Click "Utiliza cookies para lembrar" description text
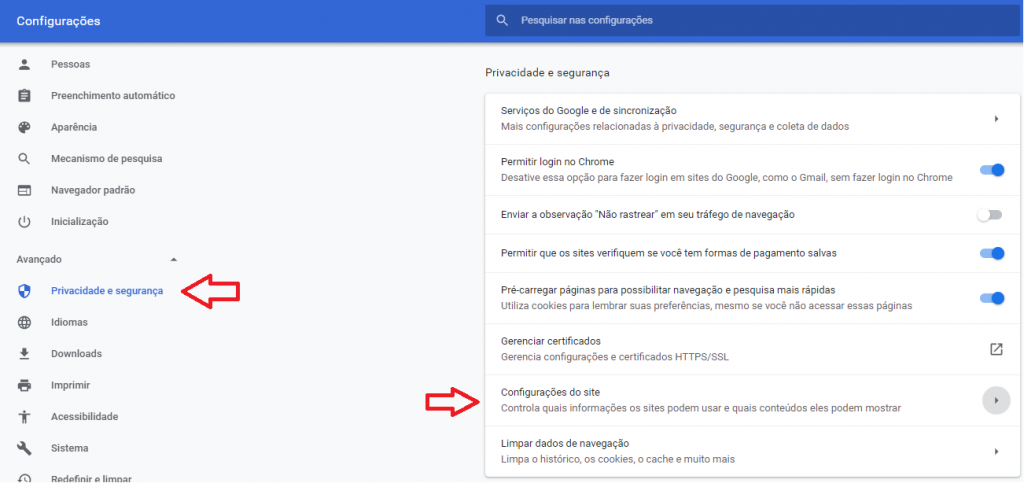The width and height of the screenshot is (1024, 483). point(707,305)
